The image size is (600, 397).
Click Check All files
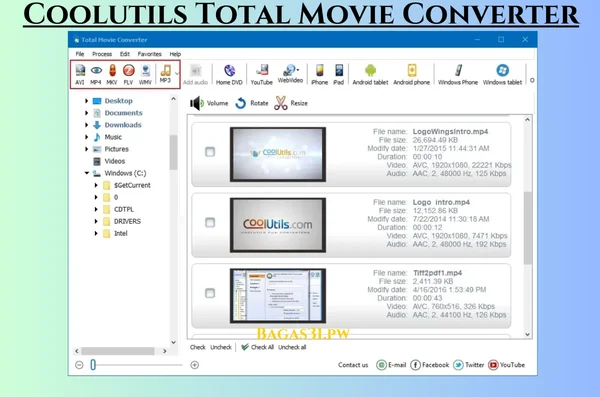[257, 347]
